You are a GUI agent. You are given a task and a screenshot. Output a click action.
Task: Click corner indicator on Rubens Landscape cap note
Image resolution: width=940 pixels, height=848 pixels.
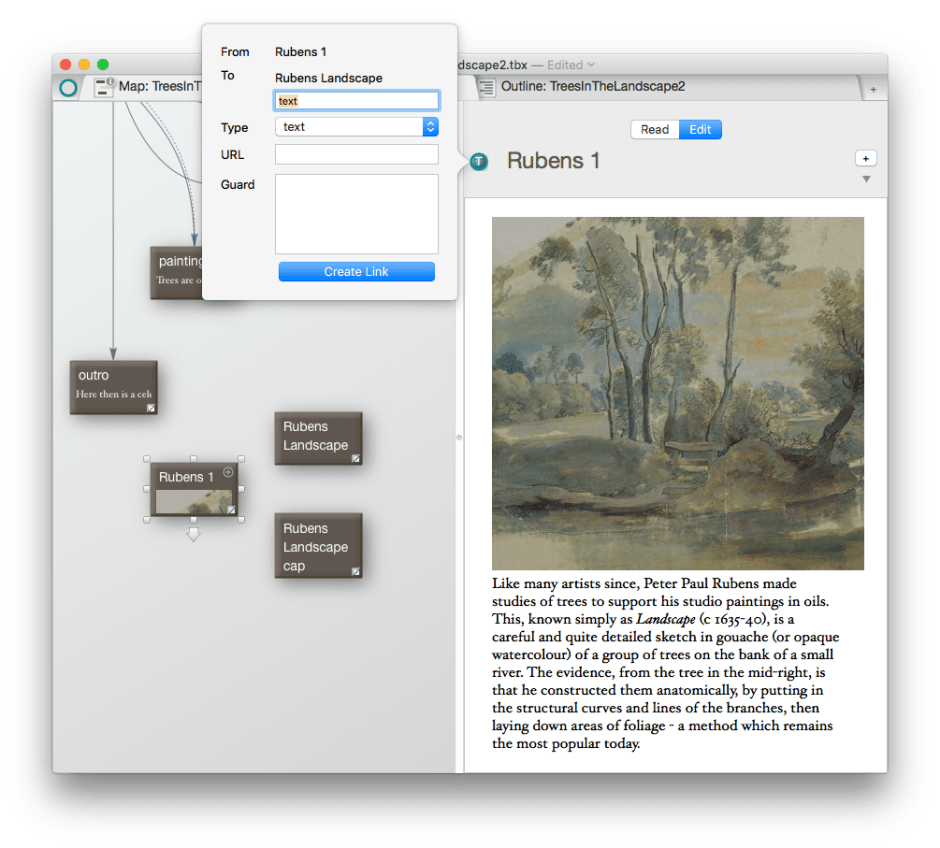pos(354,571)
